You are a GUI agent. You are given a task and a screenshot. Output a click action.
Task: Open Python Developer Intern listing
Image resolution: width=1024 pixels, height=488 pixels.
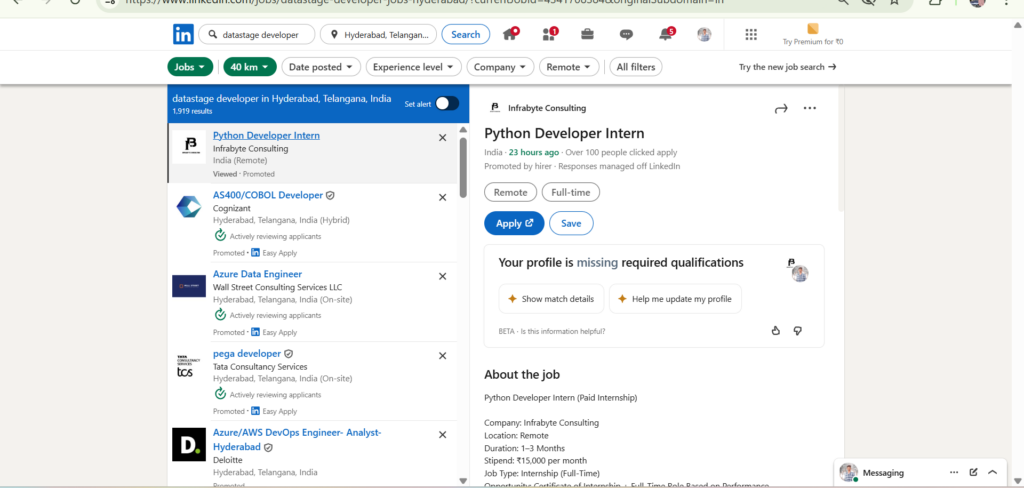coord(266,135)
